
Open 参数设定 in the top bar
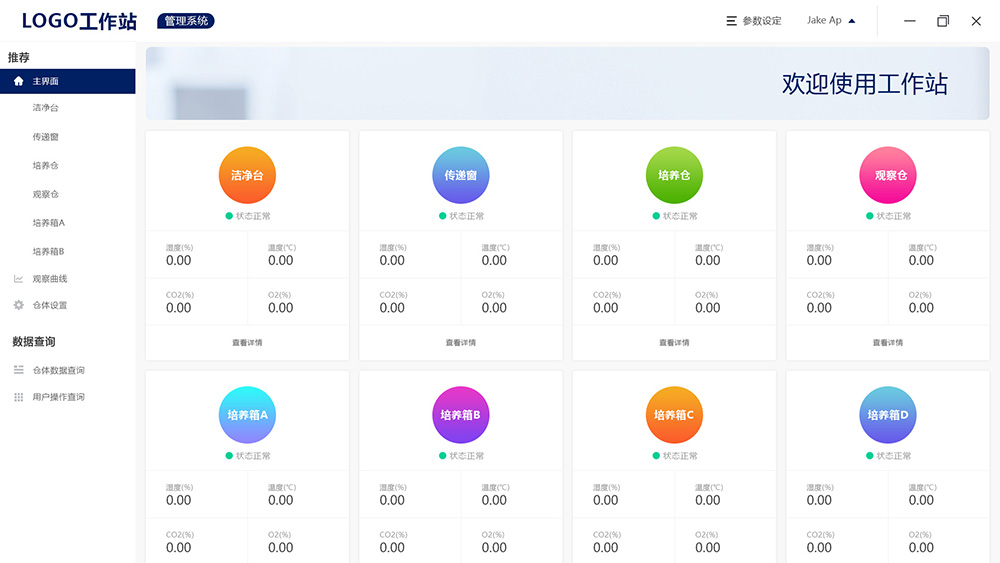point(761,21)
